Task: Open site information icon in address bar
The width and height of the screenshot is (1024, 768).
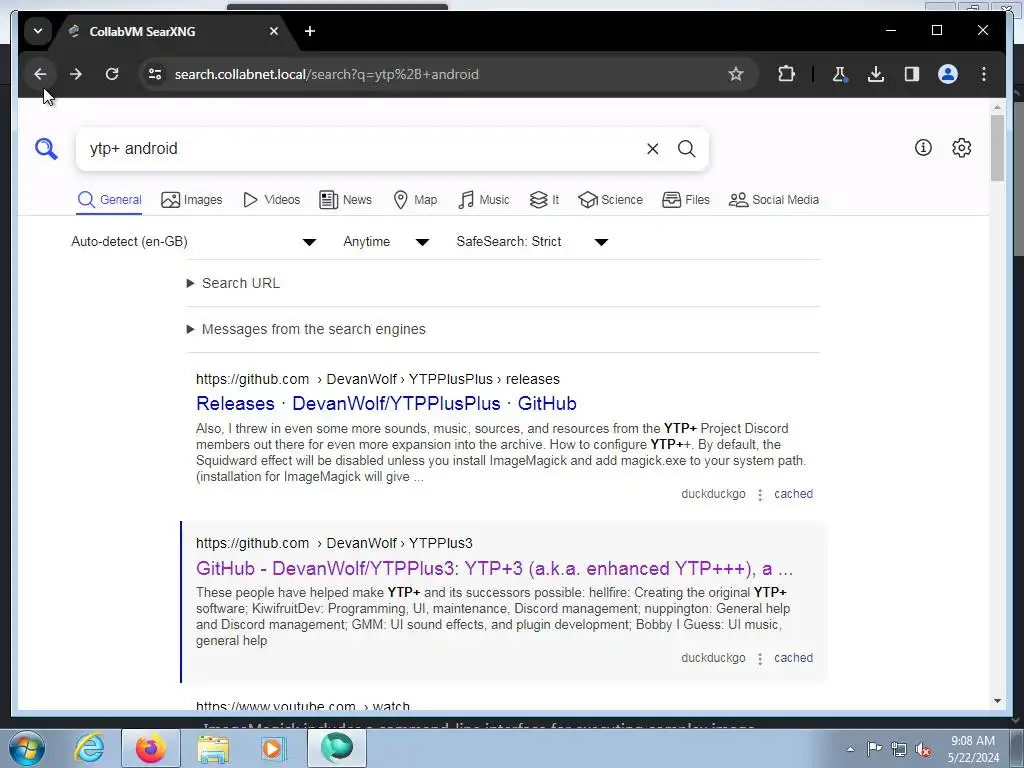Action: [x=155, y=74]
